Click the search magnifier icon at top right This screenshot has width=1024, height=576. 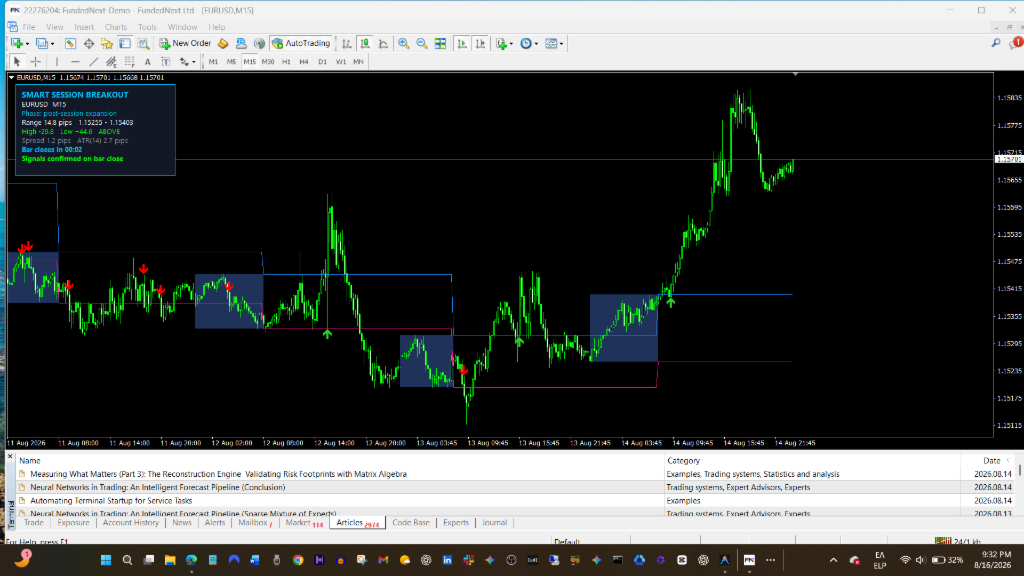995,43
